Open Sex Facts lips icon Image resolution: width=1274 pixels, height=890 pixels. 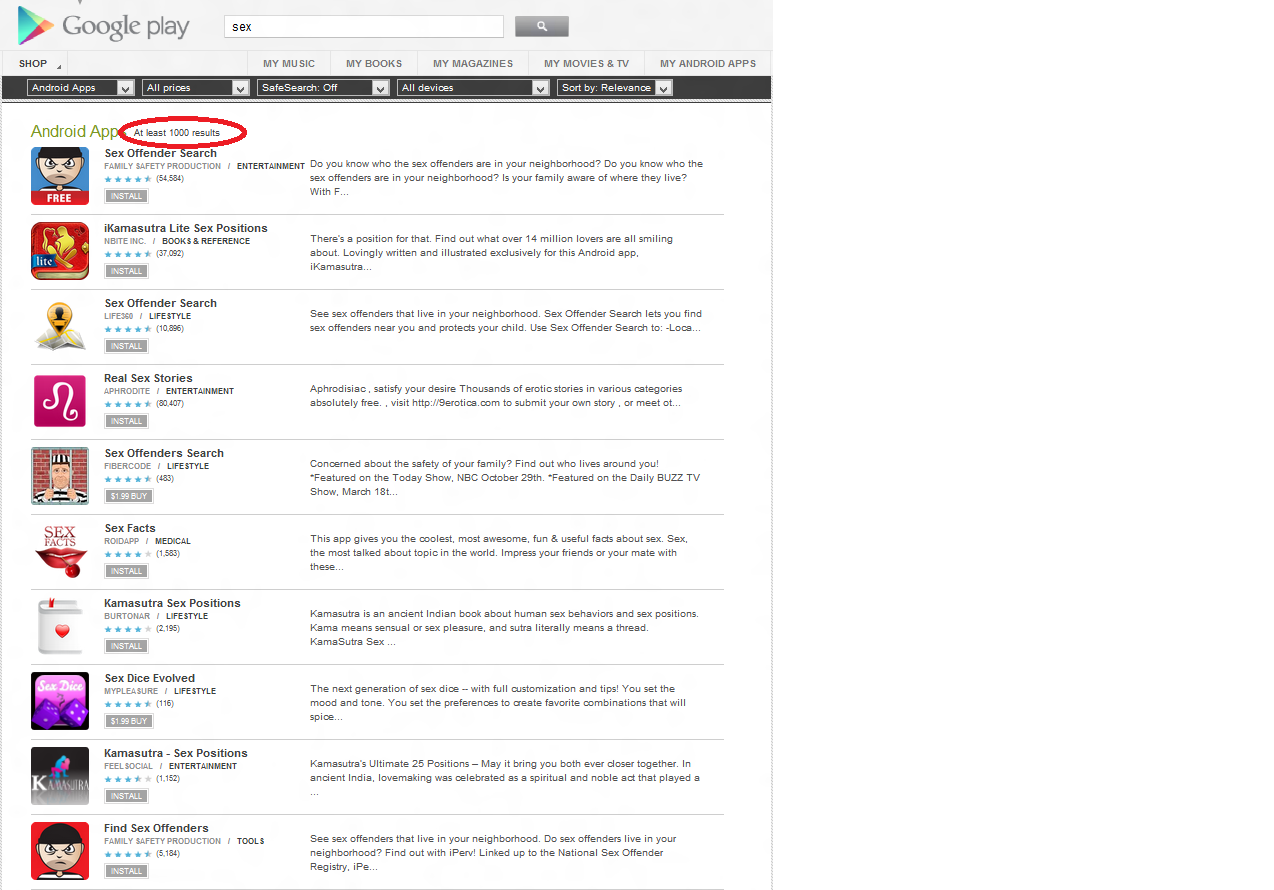point(60,551)
